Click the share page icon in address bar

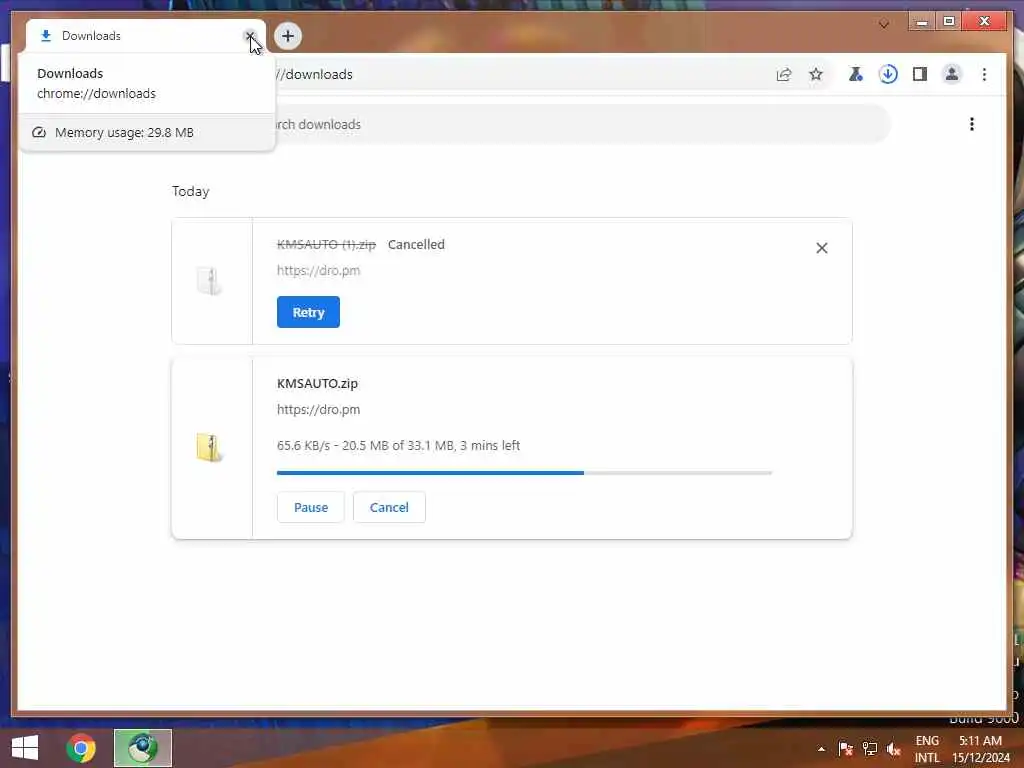click(784, 74)
